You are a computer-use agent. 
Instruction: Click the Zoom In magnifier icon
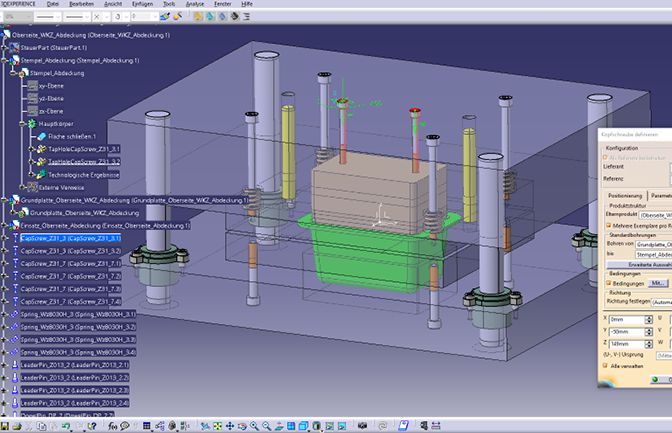pos(255,426)
